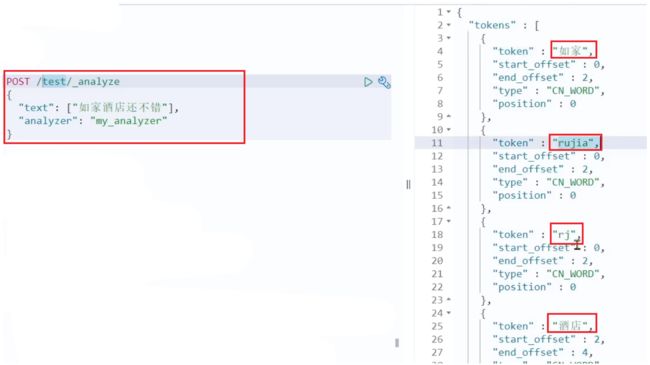Click "CN_WORD" type value on line 7
Viewport: 650px width, 365px height.
(573, 90)
